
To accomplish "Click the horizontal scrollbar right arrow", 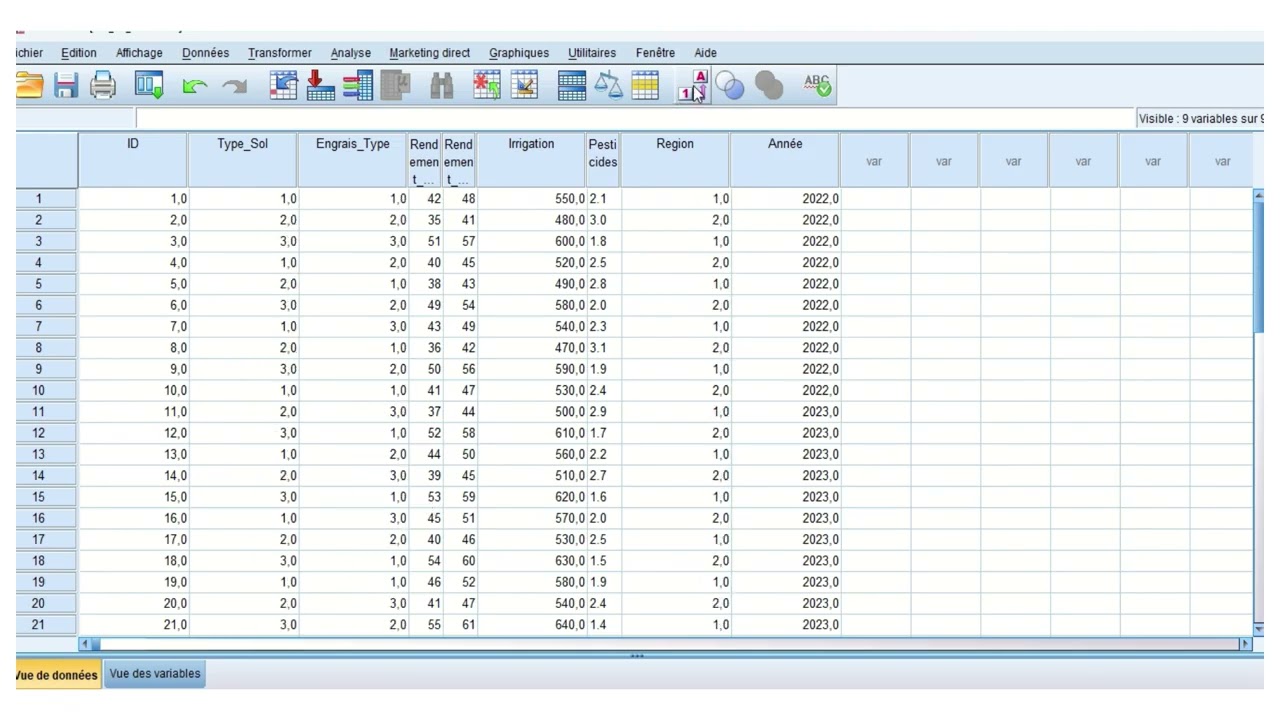I will 1245,645.
